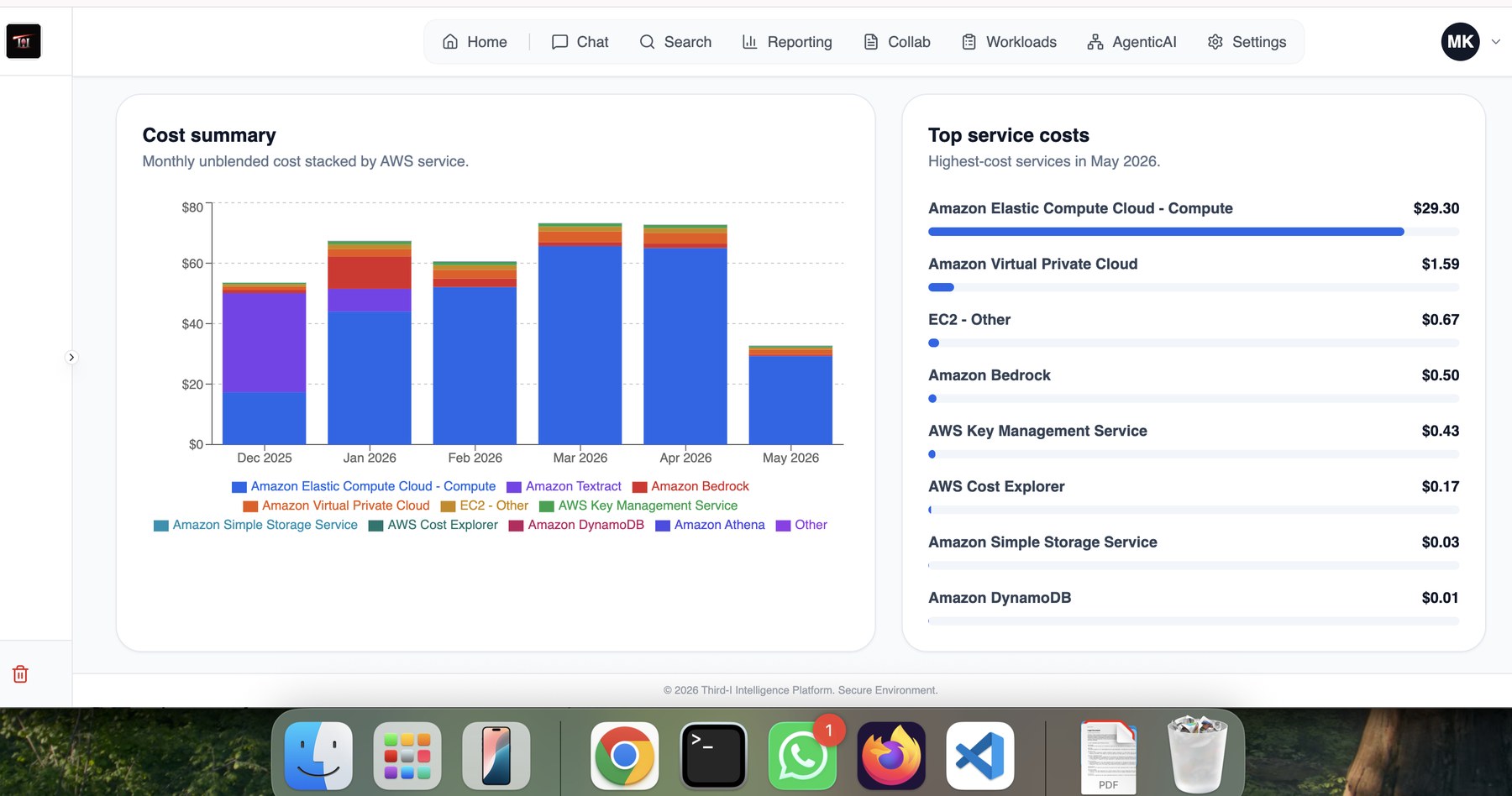Open iPhone Mirroring from the Dock
Viewport: 1512px width, 796px height.
click(x=496, y=756)
